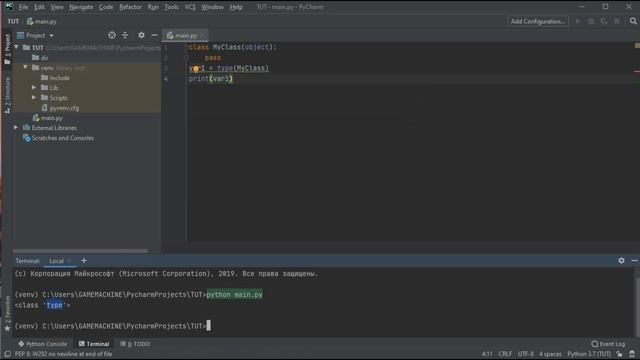Open the Event Log

[608, 344]
